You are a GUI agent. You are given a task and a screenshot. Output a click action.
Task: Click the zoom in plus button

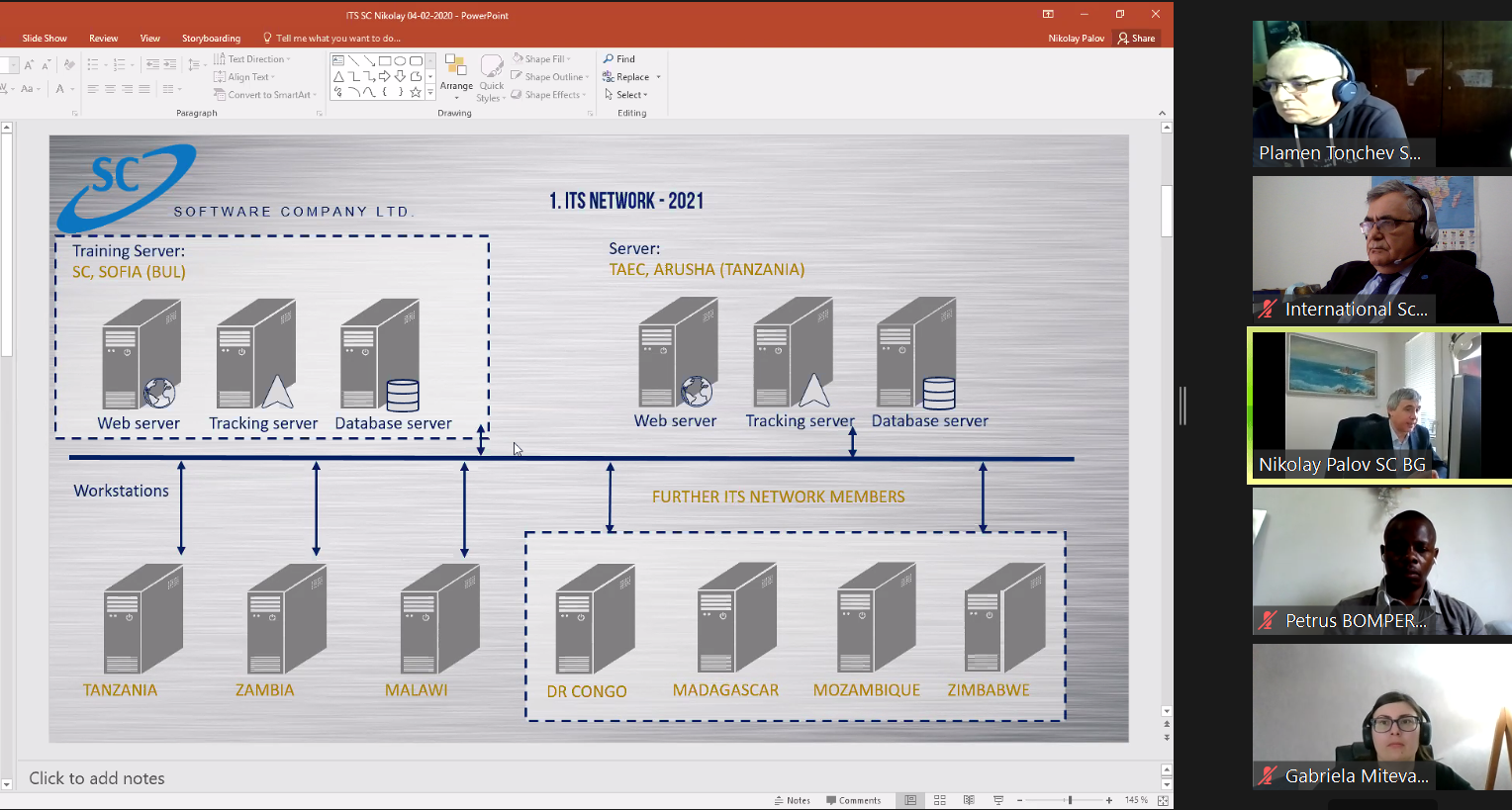[1109, 800]
